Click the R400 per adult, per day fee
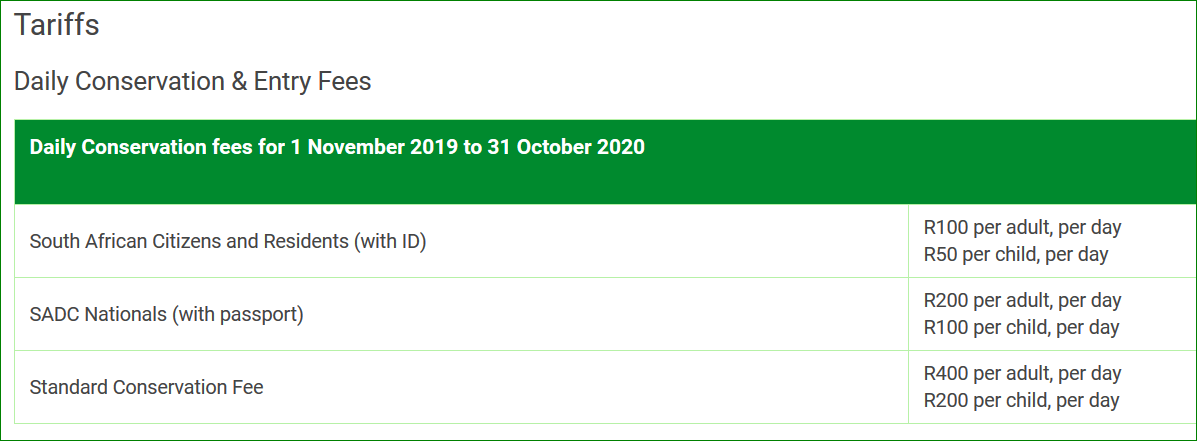The image size is (1197, 441). coord(1022,374)
